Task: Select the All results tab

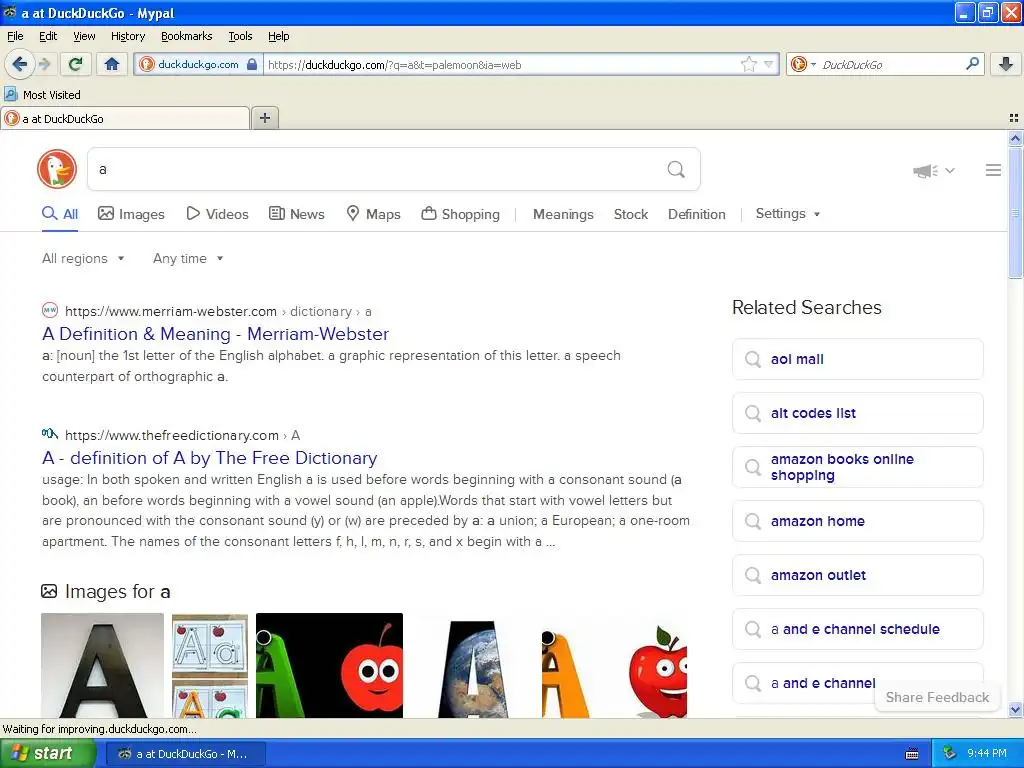Action: [x=60, y=214]
